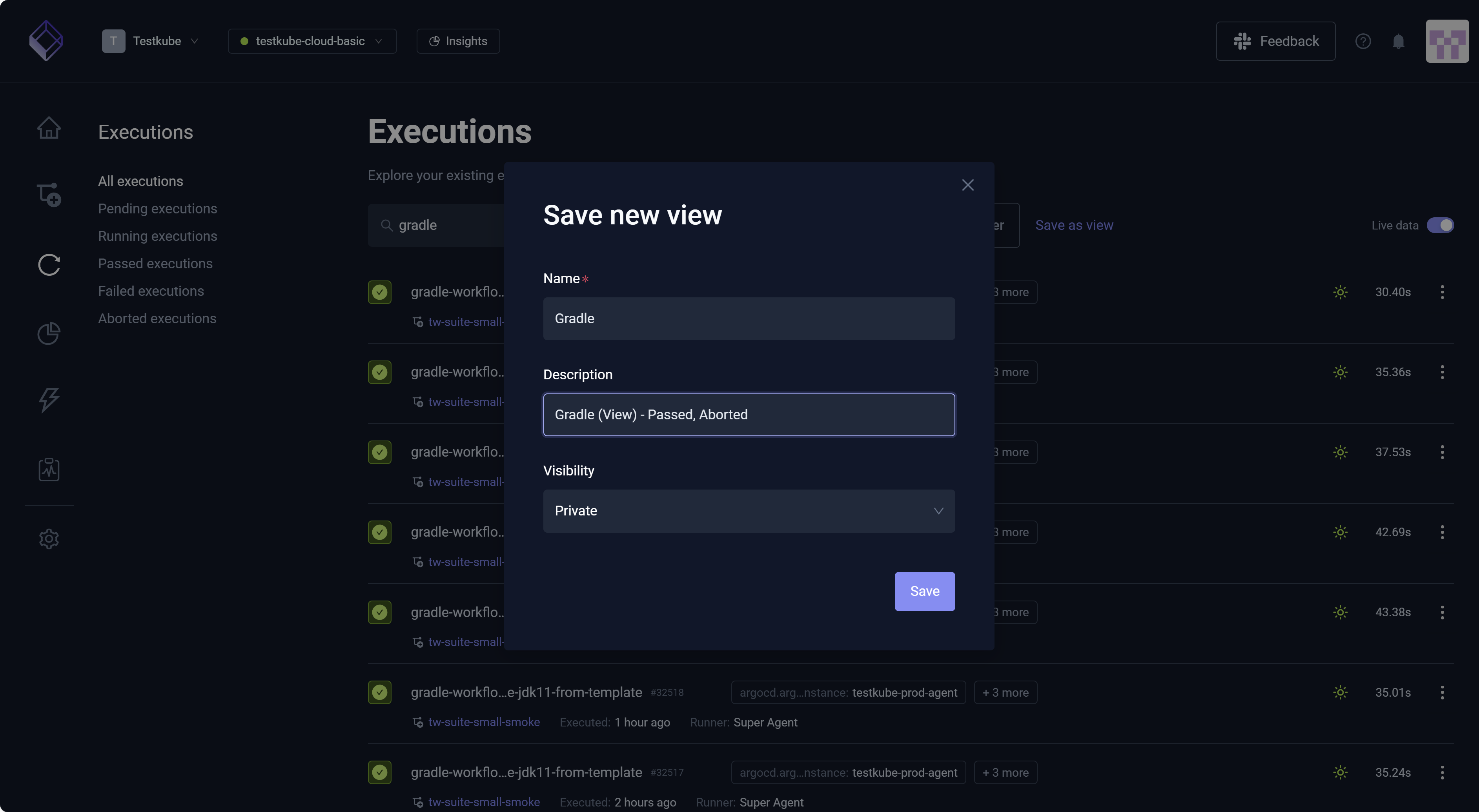
Task: Expand the Testkube organization dropdown
Action: coord(164,41)
